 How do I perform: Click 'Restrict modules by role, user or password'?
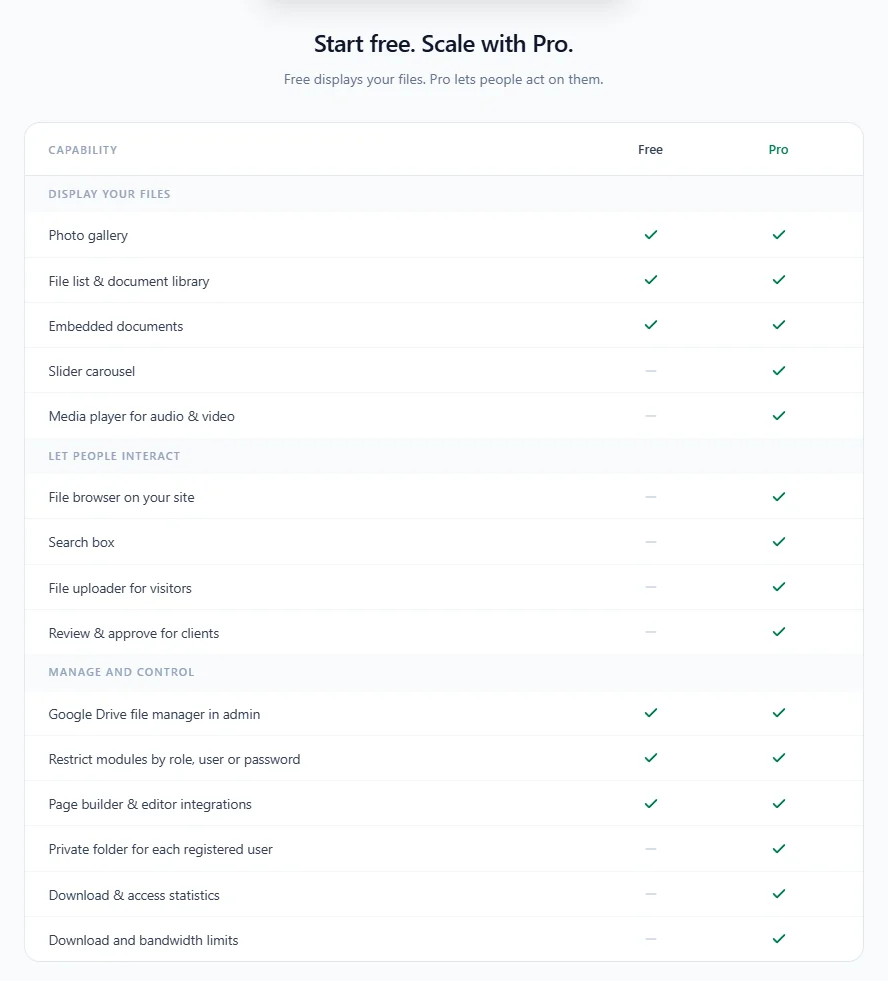pyautogui.click(x=175, y=759)
